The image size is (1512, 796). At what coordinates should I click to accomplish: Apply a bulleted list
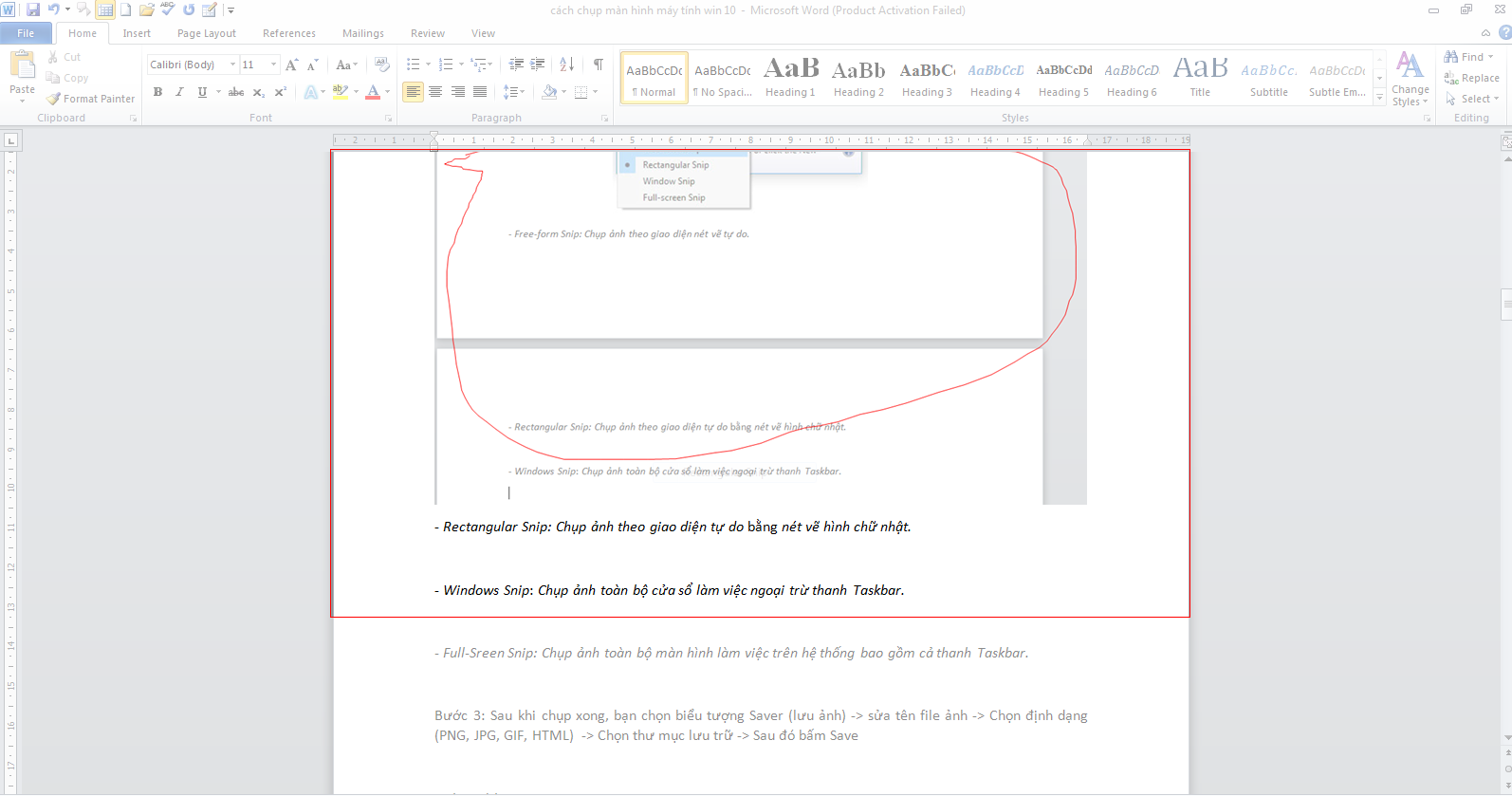click(414, 65)
